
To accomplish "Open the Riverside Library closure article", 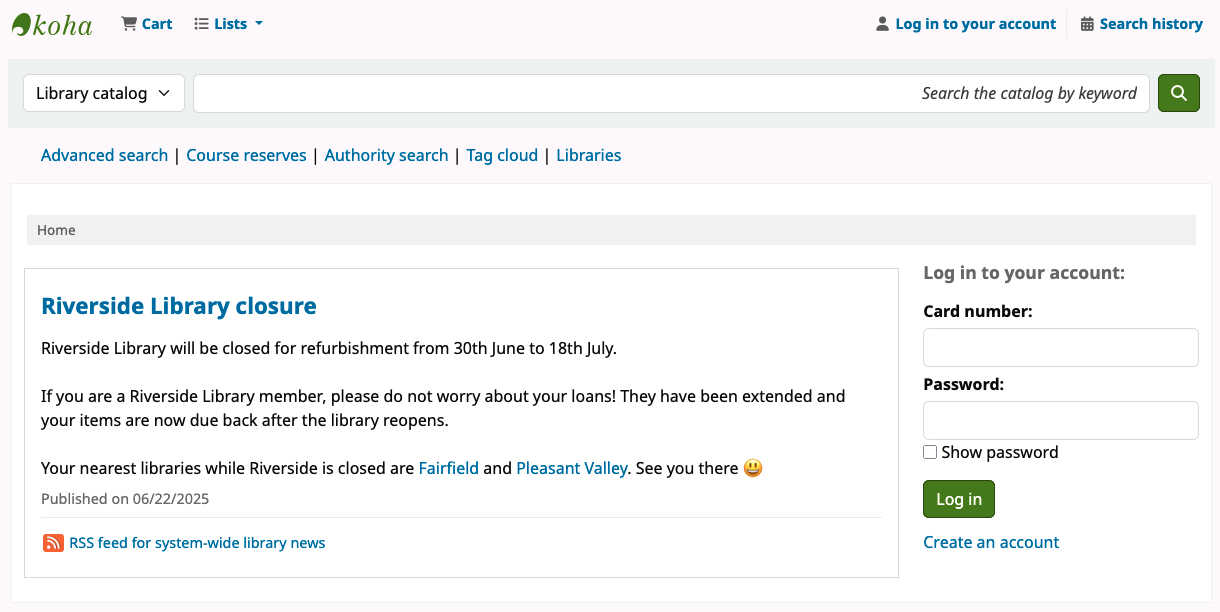I will pos(179,306).
